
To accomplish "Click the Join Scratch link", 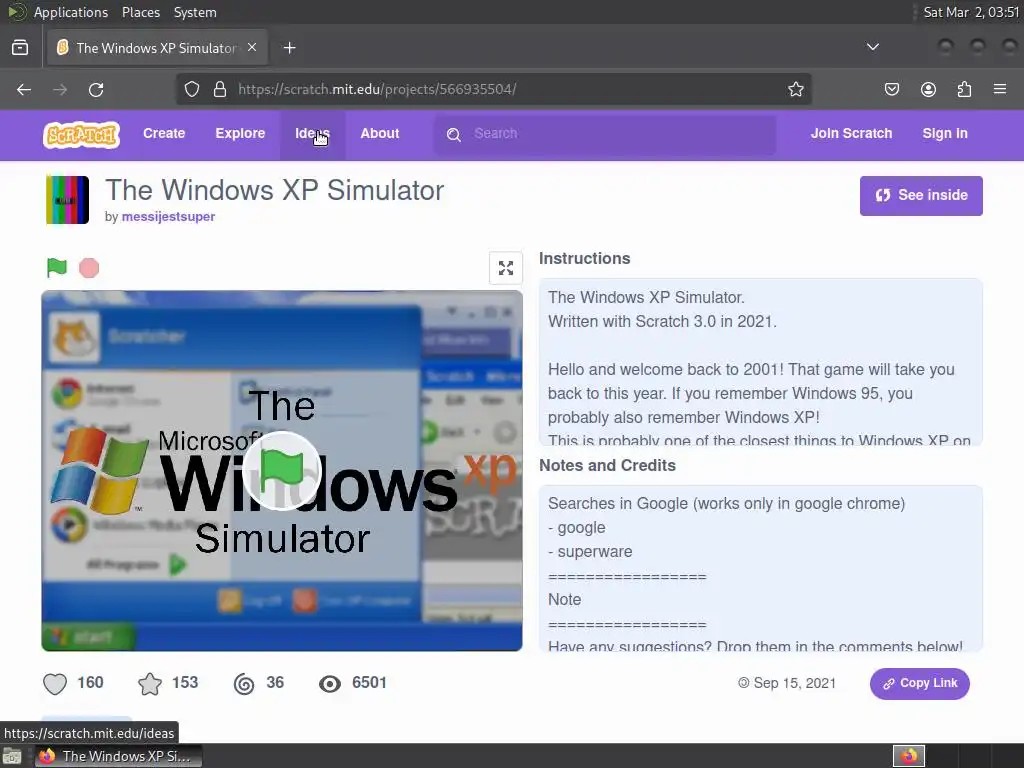I will click(x=851, y=133).
